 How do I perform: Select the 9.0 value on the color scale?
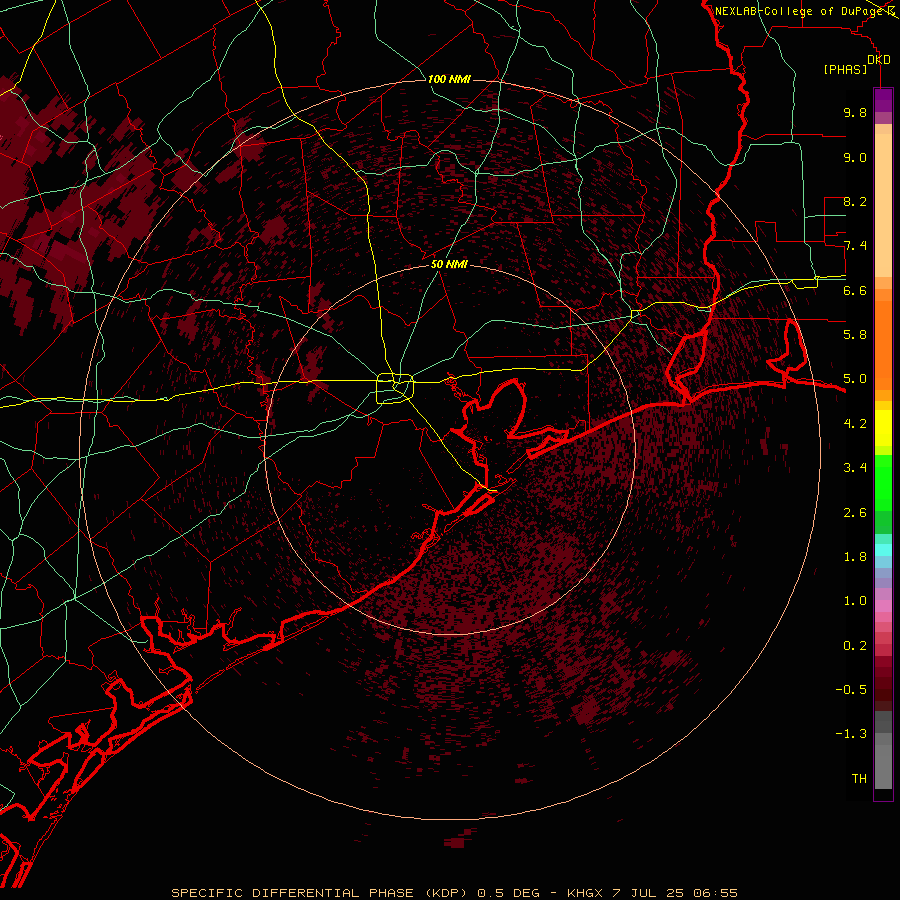tap(855, 157)
